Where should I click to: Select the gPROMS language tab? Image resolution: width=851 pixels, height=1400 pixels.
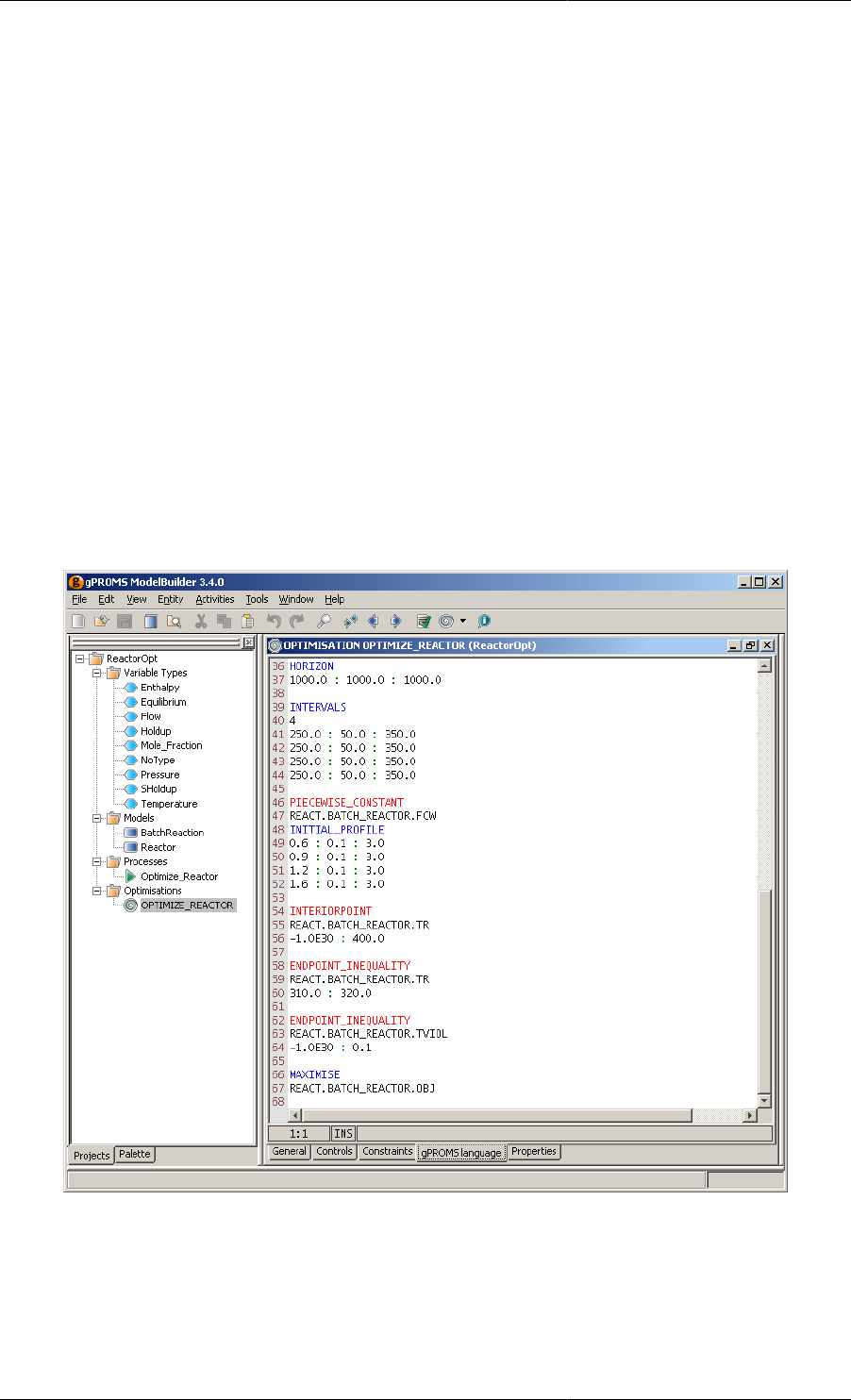(461, 1152)
